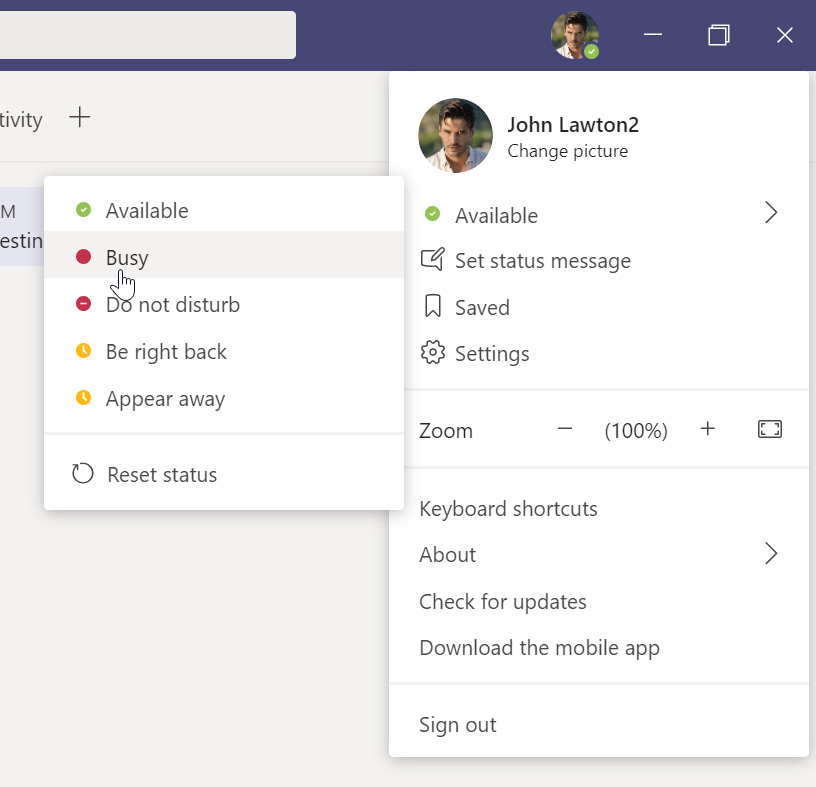The image size is (816, 787).
Task: Set status to Busy
Action: click(x=127, y=257)
